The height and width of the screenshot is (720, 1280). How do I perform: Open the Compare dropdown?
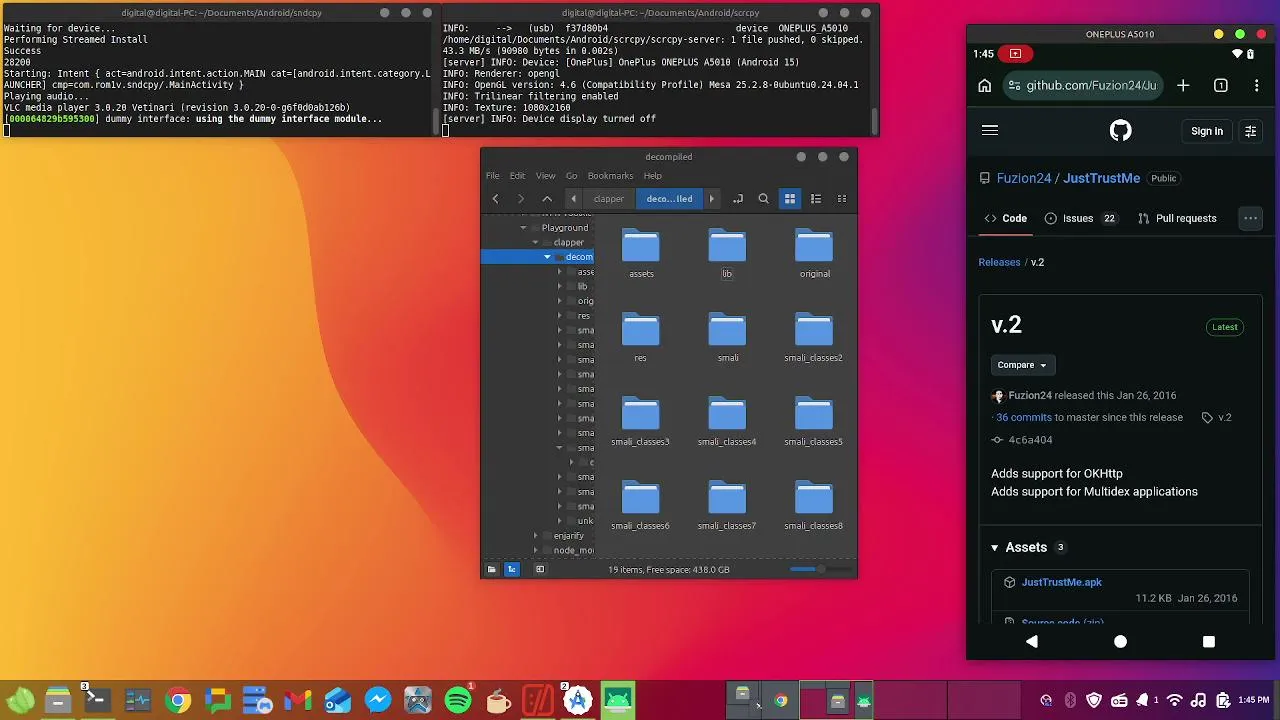[1021, 365]
